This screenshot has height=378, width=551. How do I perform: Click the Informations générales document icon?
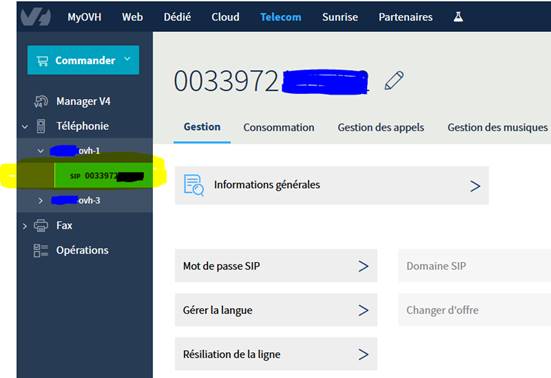194,185
